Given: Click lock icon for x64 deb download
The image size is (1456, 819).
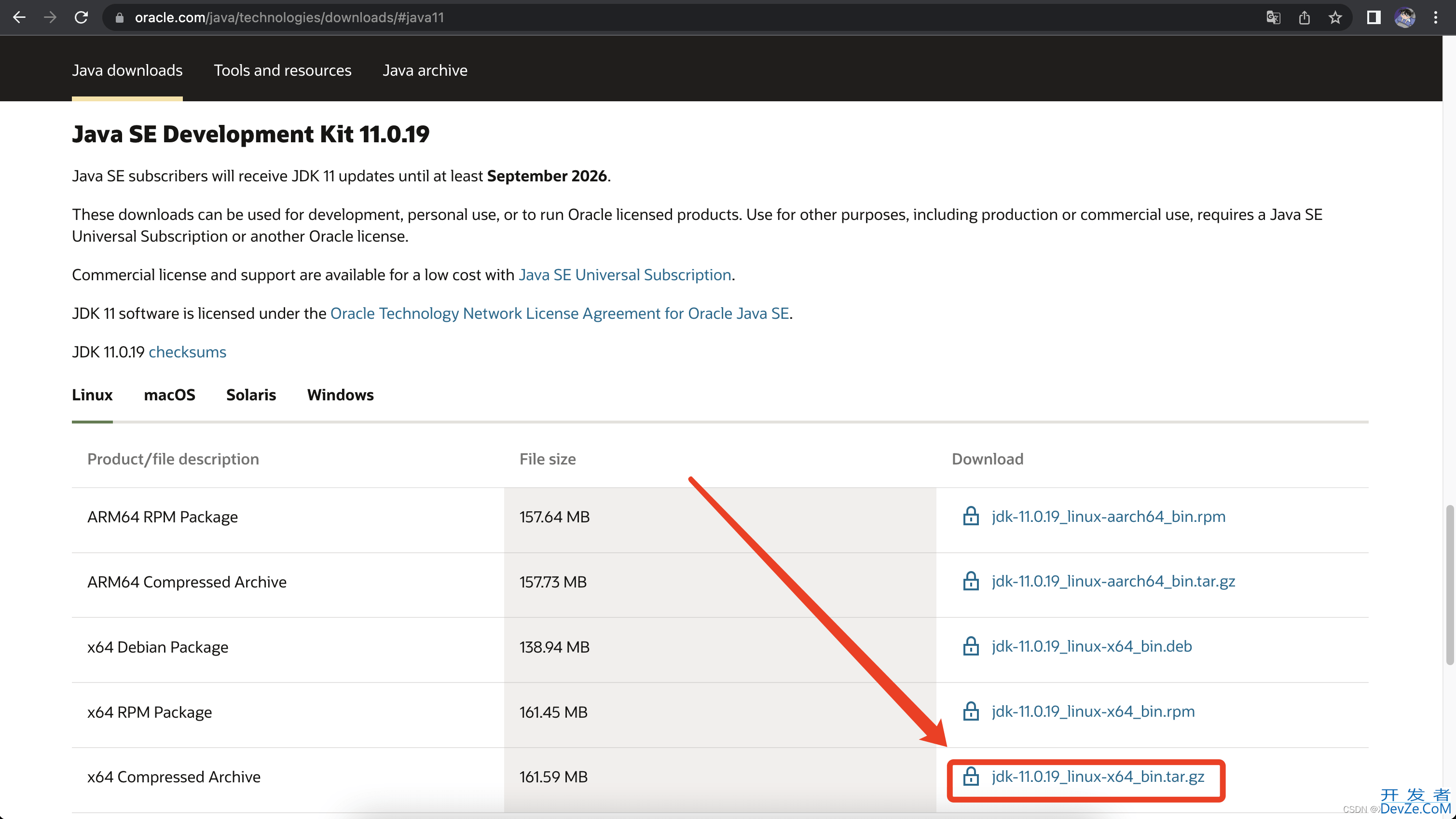Looking at the screenshot, I should (971, 646).
